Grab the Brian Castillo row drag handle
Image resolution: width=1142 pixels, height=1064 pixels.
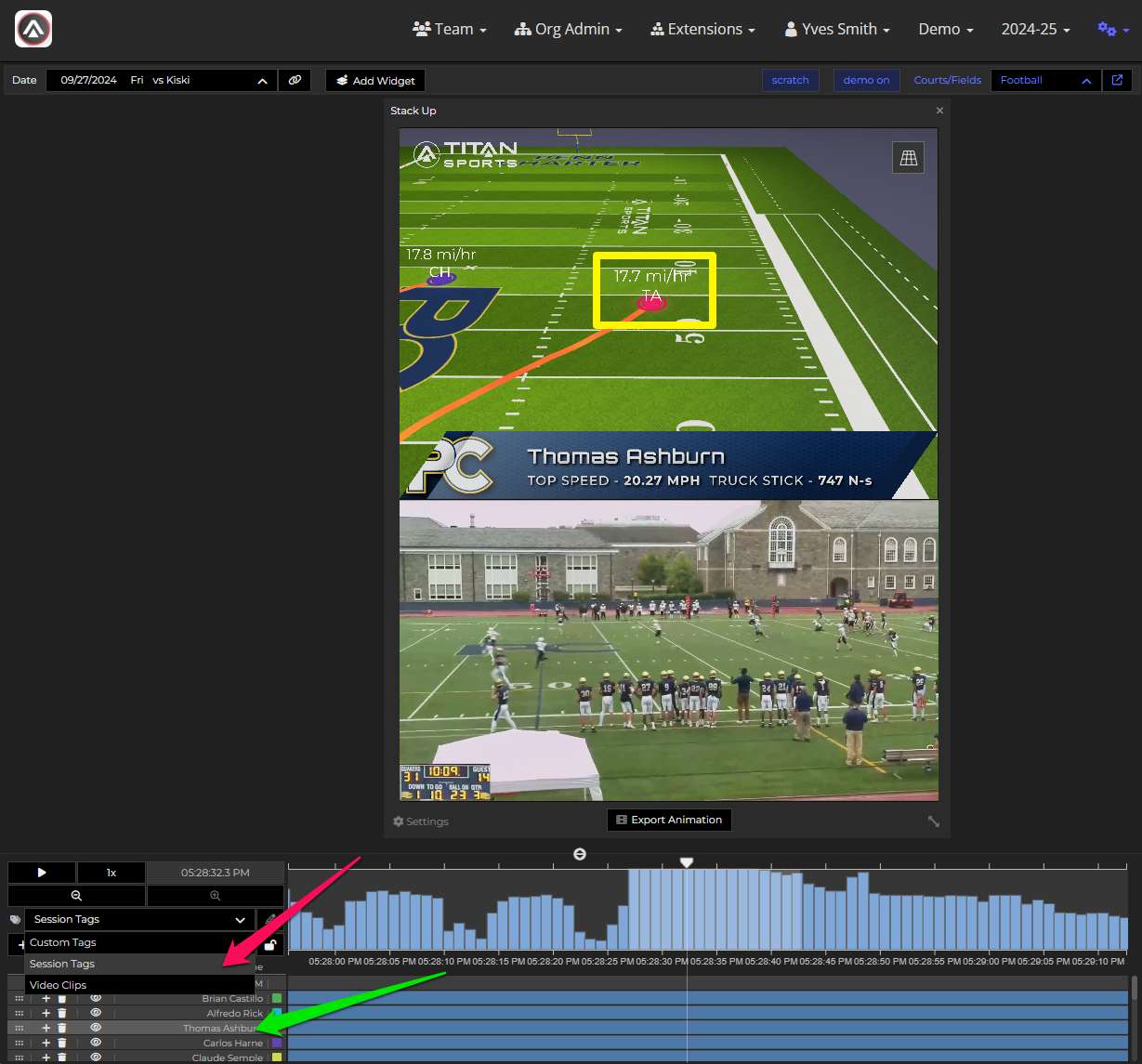(x=19, y=998)
